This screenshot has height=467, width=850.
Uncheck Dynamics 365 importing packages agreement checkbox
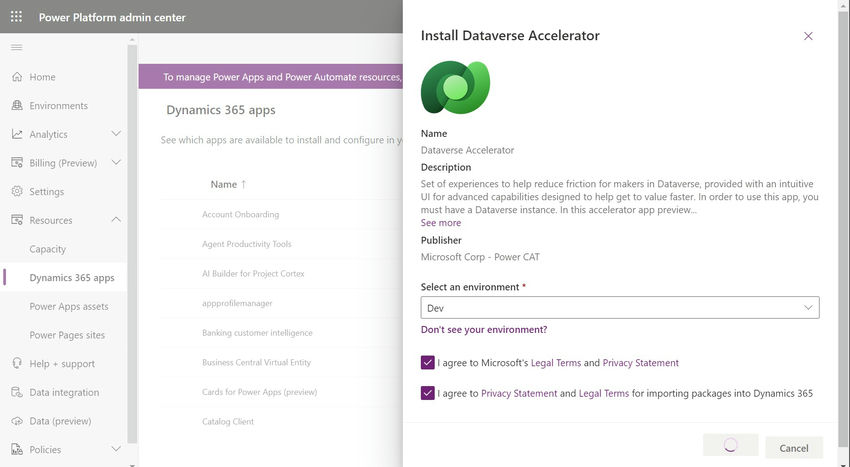pos(428,393)
